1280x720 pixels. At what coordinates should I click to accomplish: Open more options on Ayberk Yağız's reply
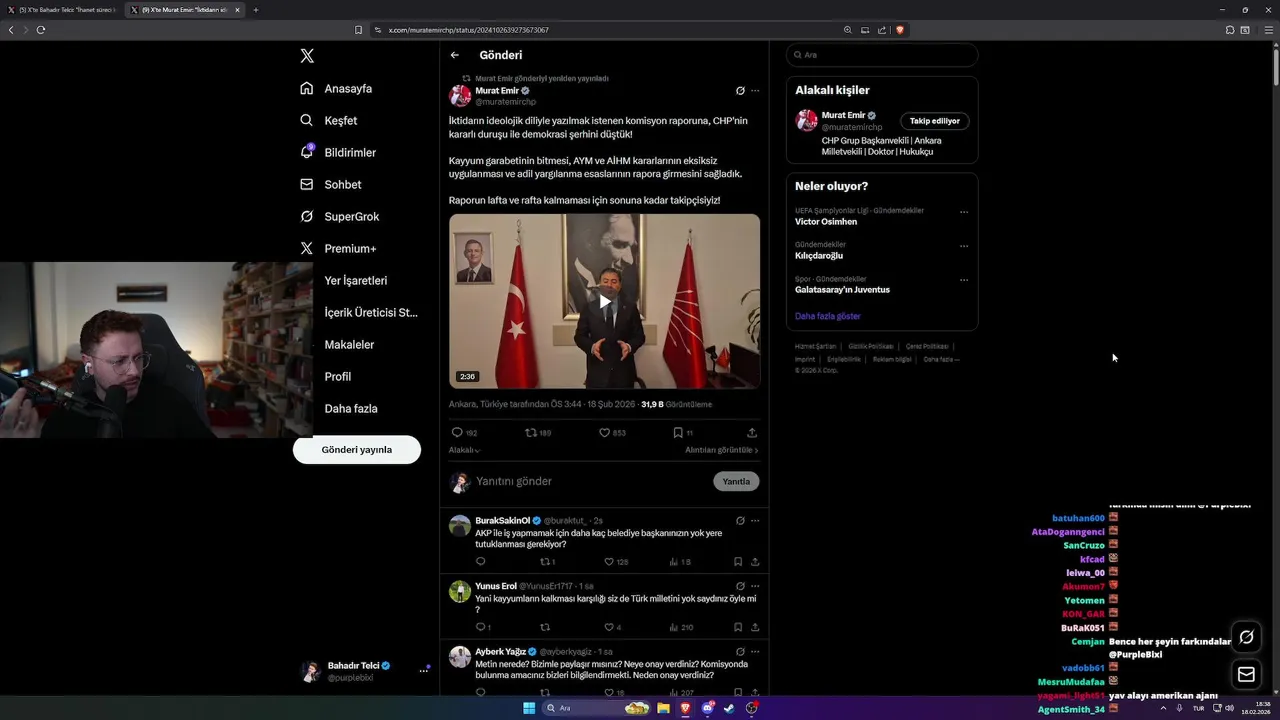click(755, 651)
